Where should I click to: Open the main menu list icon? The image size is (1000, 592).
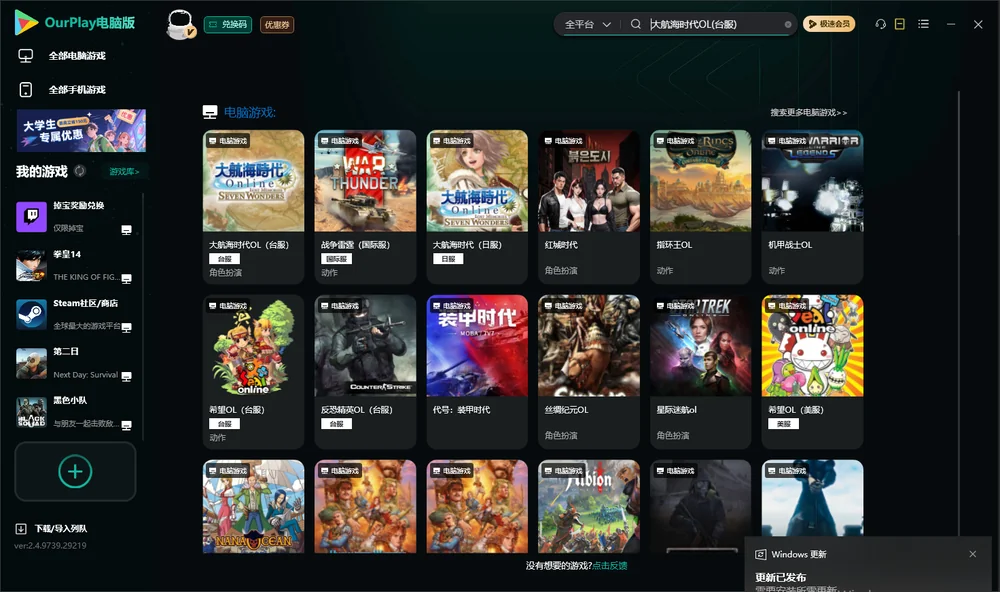click(923, 24)
